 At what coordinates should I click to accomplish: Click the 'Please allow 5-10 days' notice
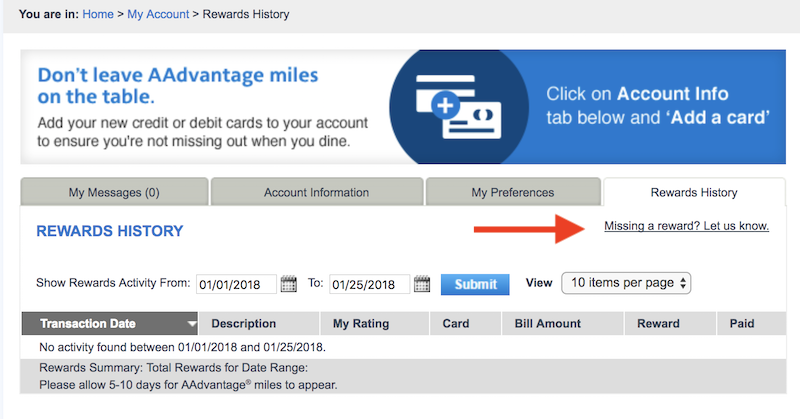pos(188,384)
